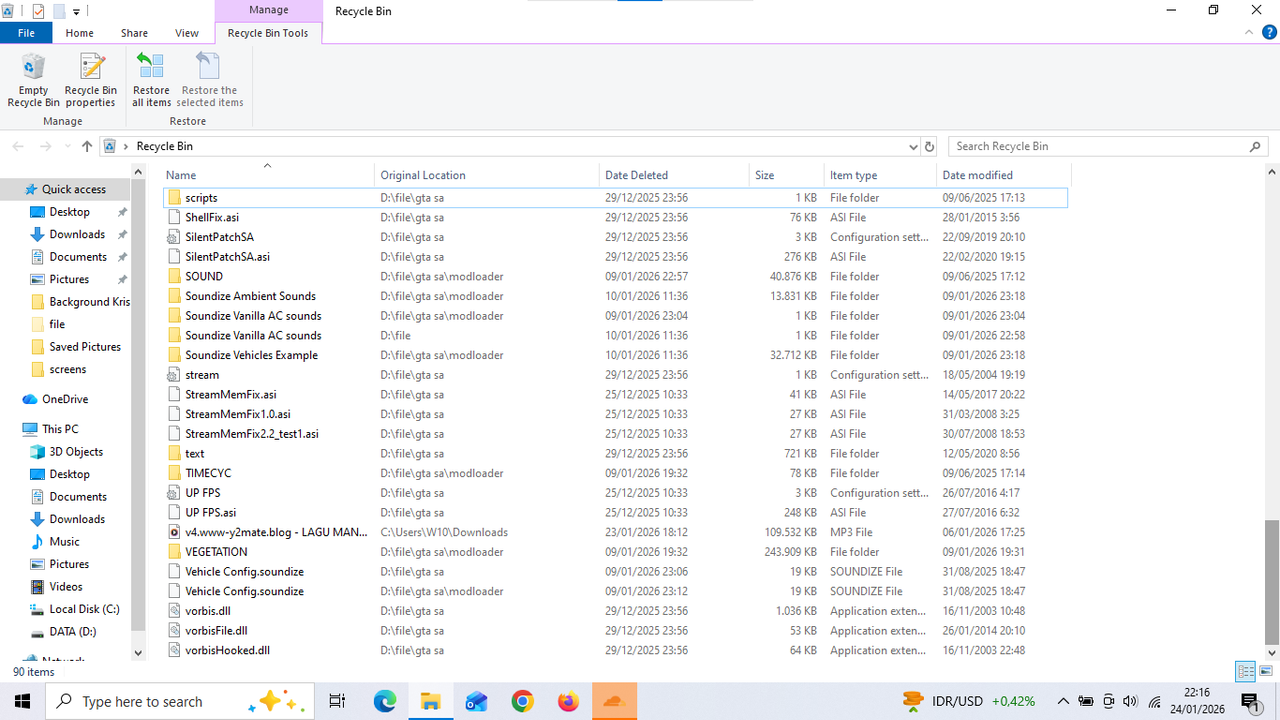
Task: Sort by Date modified column
Action: [1002, 175]
